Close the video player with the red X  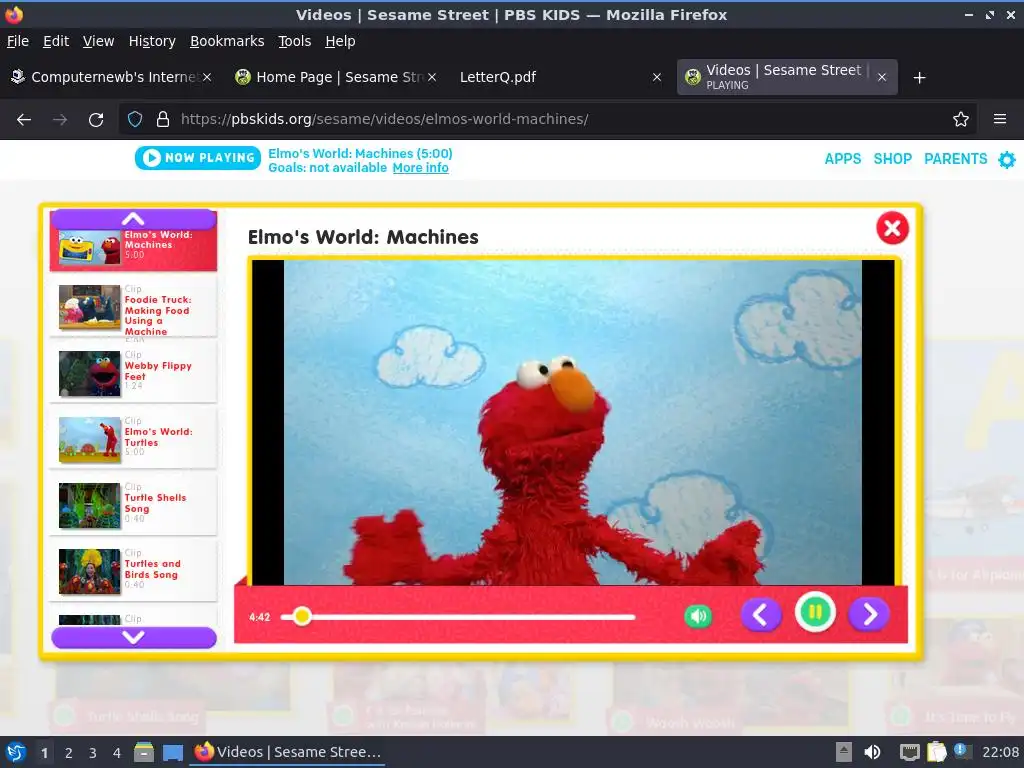click(x=892, y=228)
